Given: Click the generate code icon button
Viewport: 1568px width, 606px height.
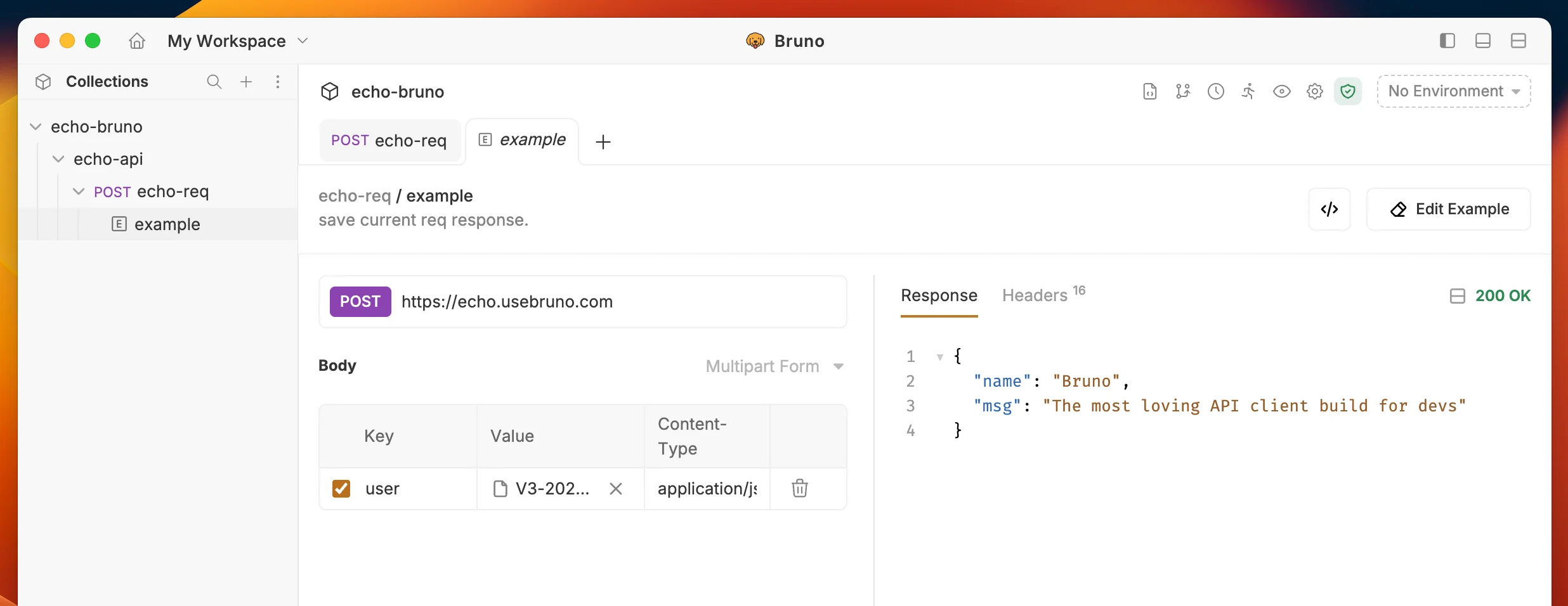Looking at the screenshot, I should point(1330,209).
